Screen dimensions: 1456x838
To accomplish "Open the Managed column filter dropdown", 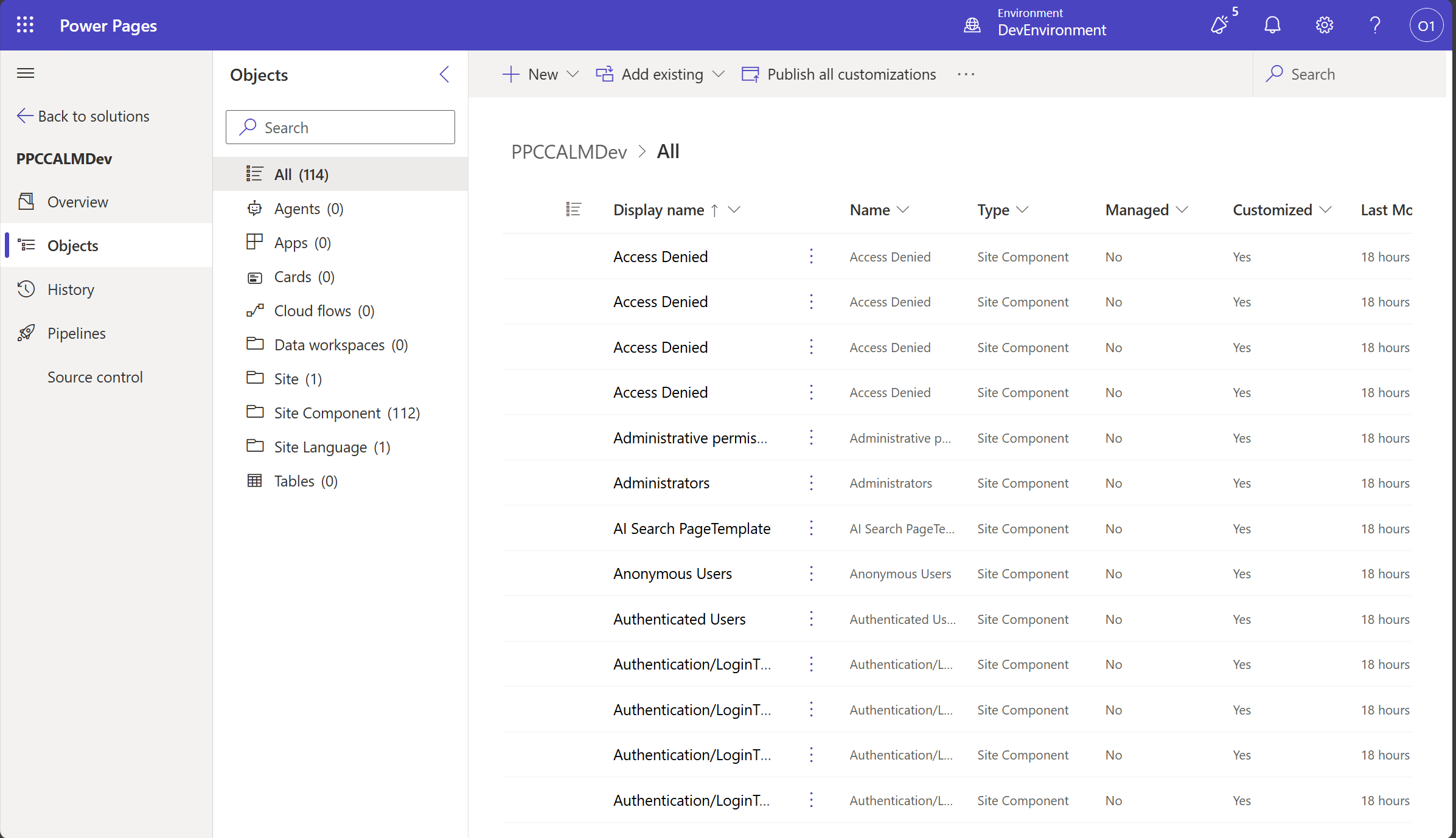I will click(x=1182, y=210).
